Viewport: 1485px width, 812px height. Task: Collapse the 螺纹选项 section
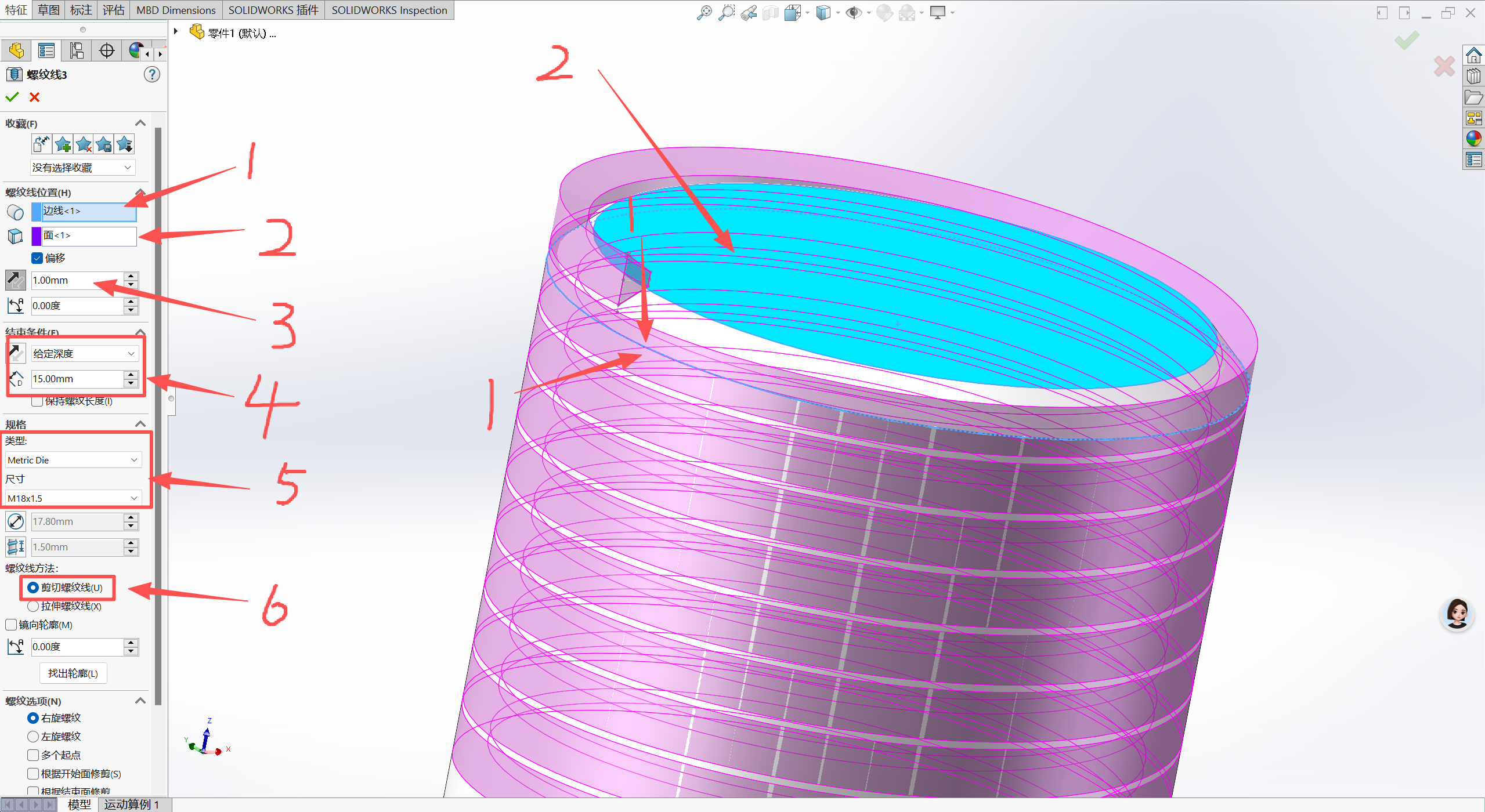[x=140, y=701]
